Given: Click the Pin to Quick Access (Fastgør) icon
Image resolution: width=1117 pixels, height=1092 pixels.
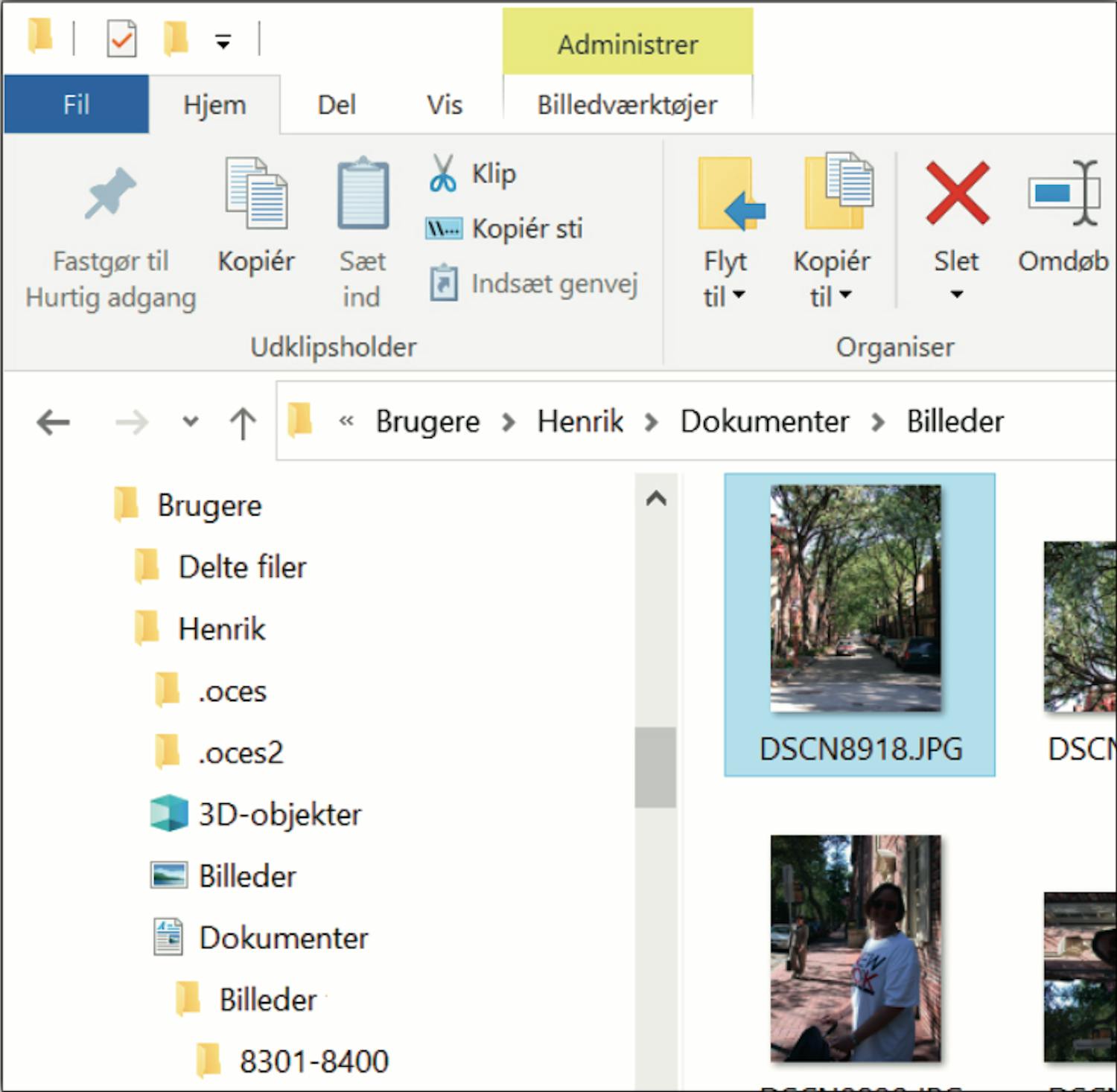Looking at the screenshot, I should 109,195.
